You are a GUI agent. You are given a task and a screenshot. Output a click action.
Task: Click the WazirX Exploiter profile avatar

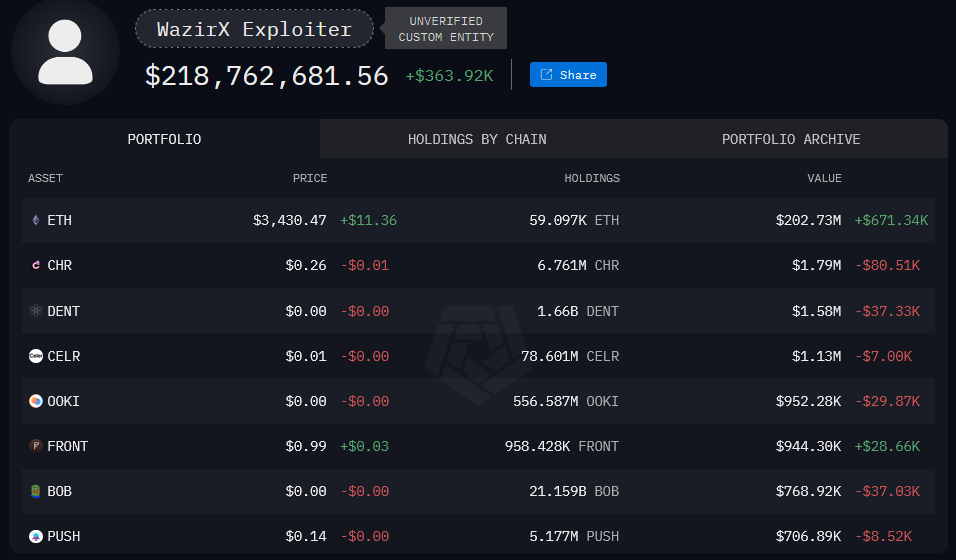click(x=65, y=51)
